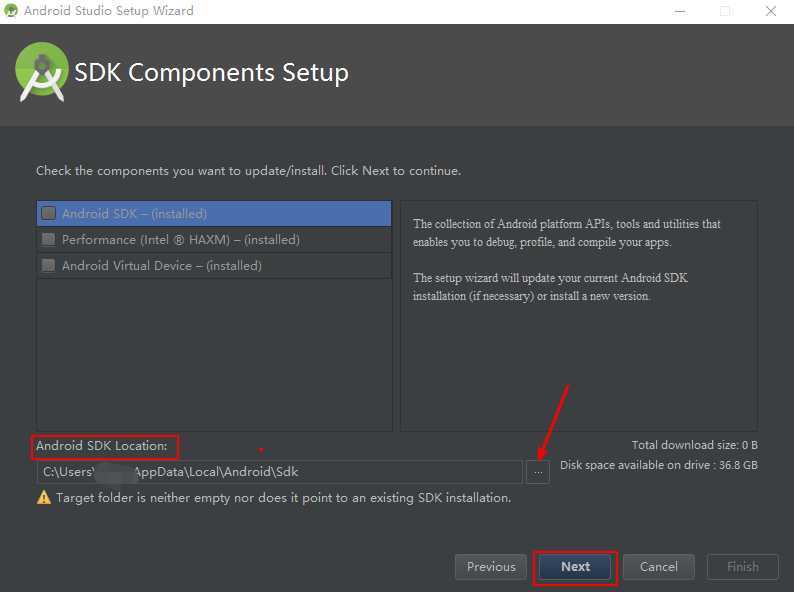The width and height of the screenshot is (794, 592).
Task: Click the disabled Finish button
Action: tap(742, 567)
